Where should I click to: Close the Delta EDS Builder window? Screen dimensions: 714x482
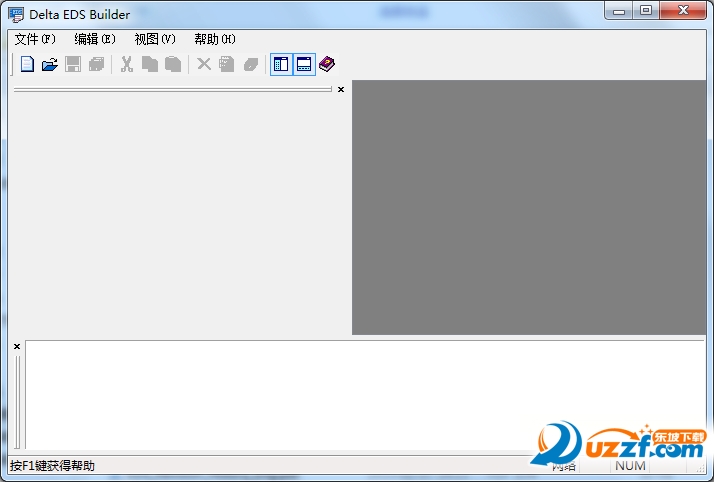[x=683, y=11]
